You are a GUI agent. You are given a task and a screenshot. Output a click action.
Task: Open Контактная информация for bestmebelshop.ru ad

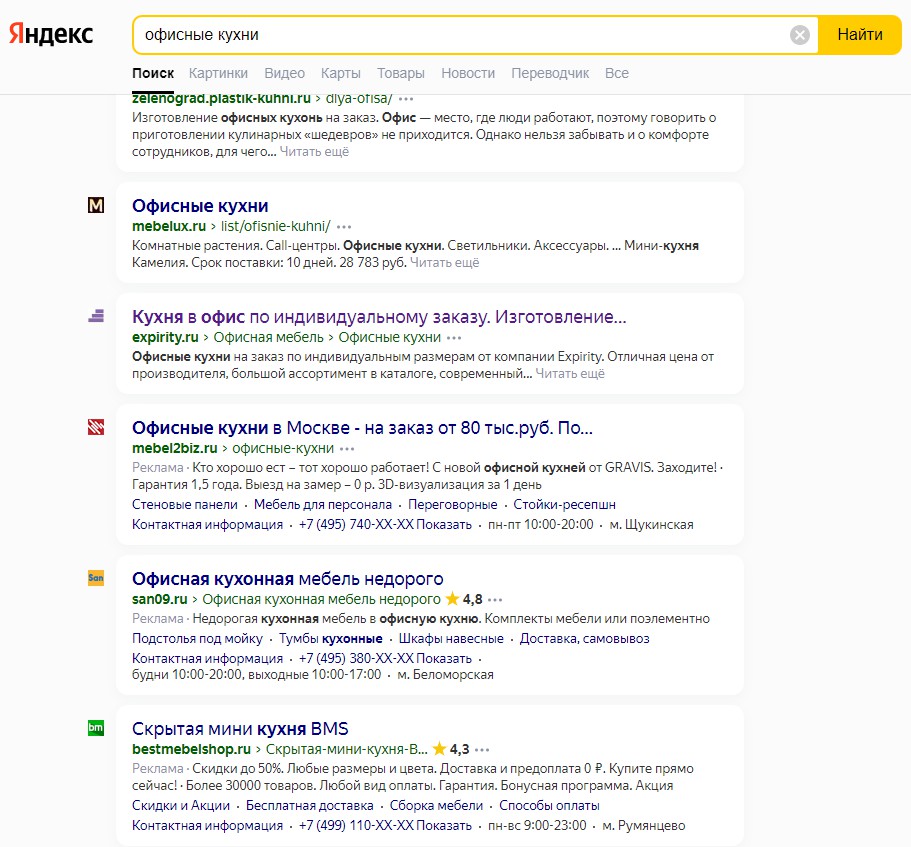coord(207,826)
